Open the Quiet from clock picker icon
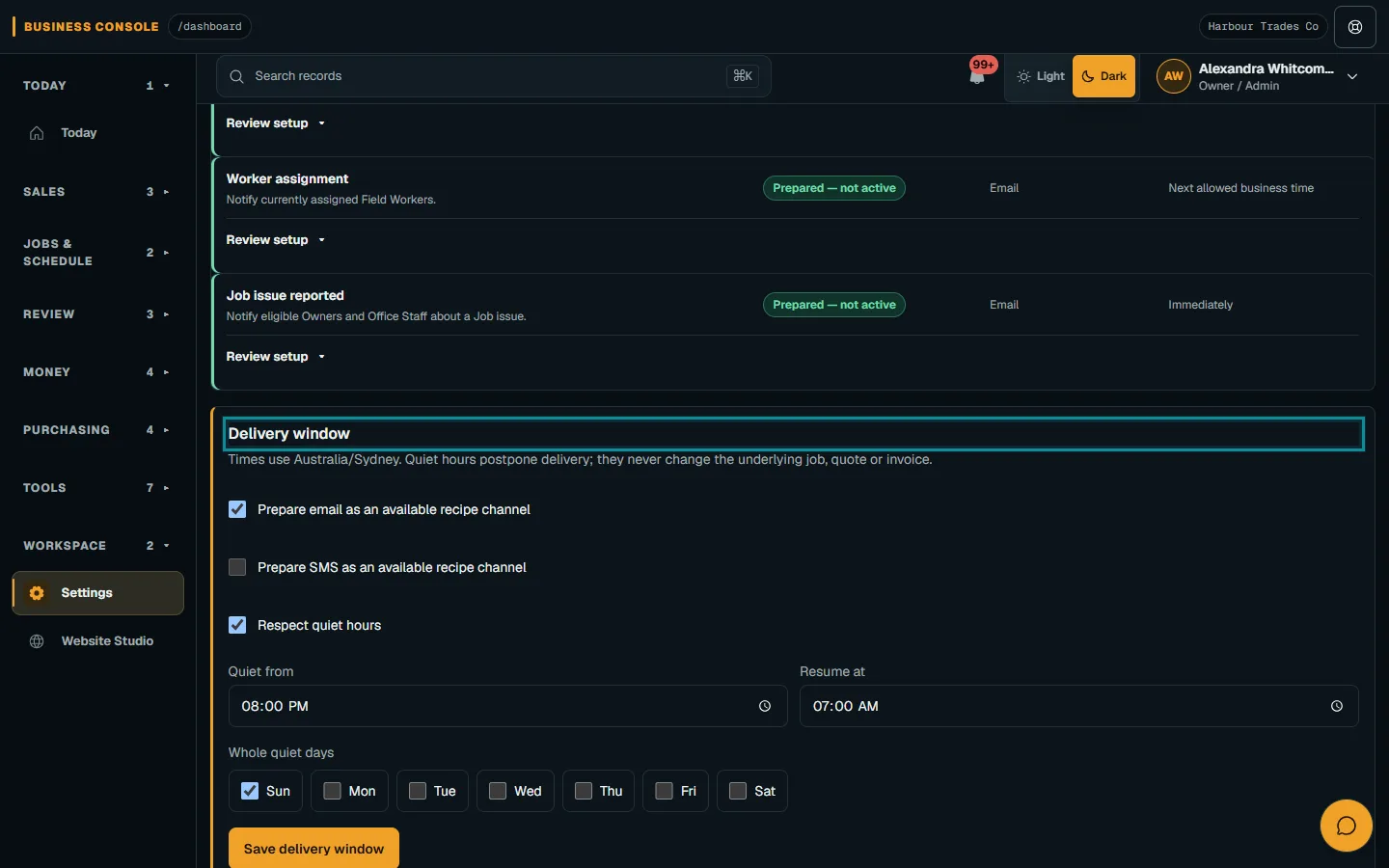The height and width of the screenshot is (868, 1389). click(x=765, y=706)
